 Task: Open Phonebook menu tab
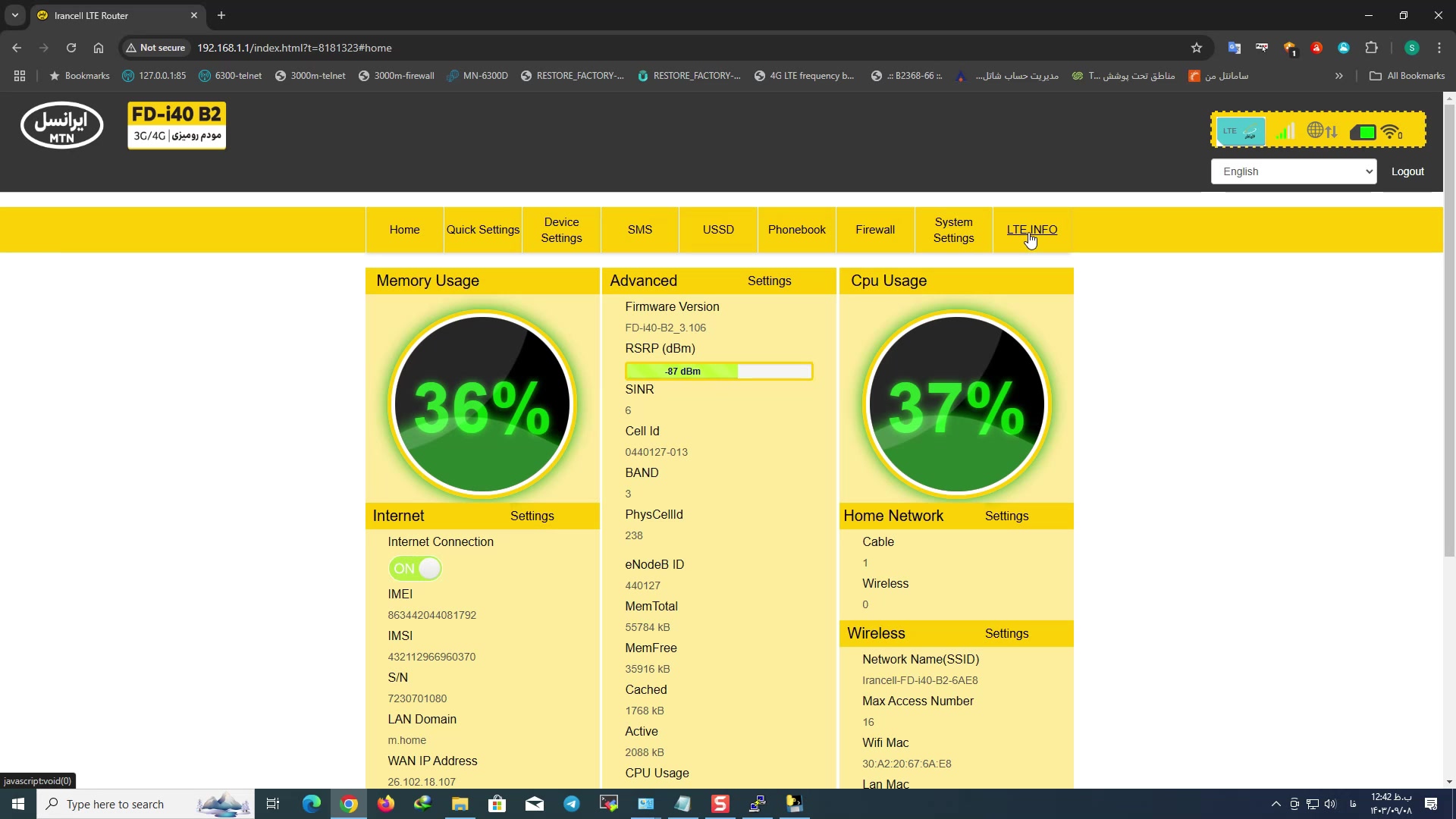click(x=797, y=230)
